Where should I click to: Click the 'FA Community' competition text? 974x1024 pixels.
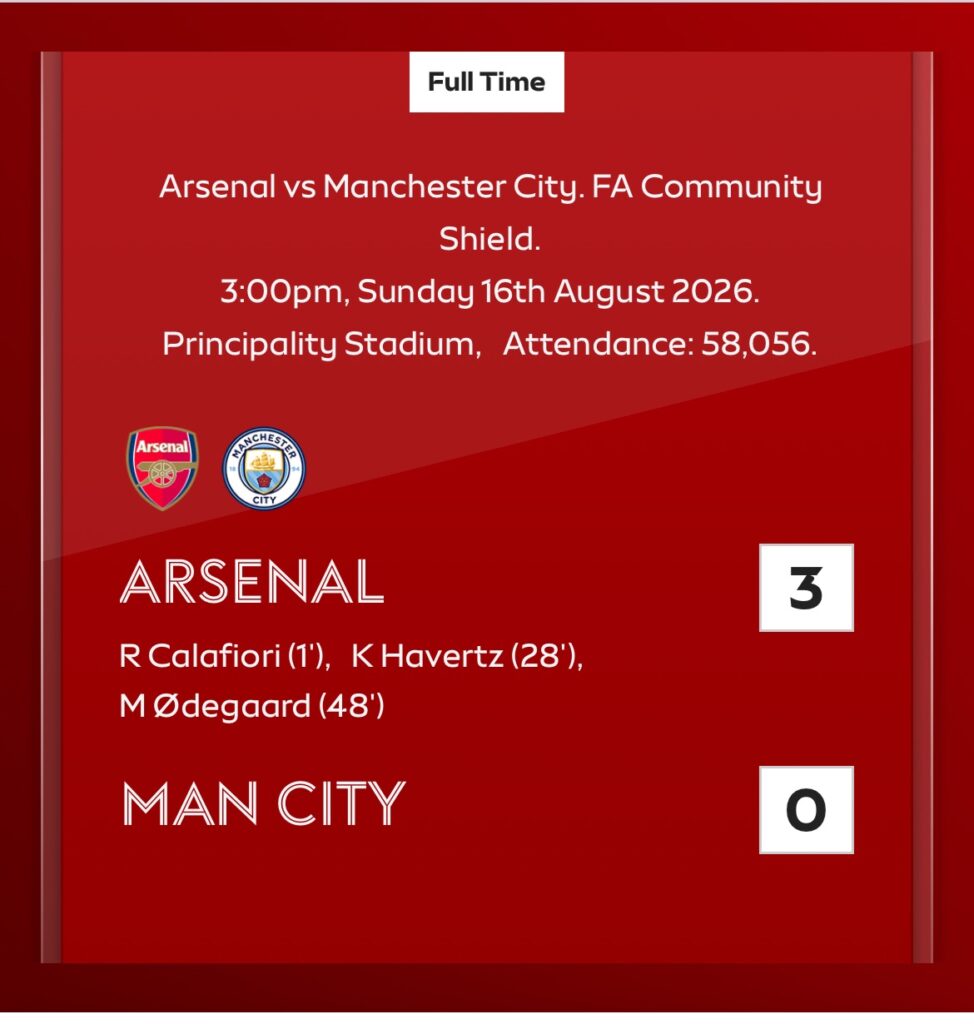click(x=707, y=187)
